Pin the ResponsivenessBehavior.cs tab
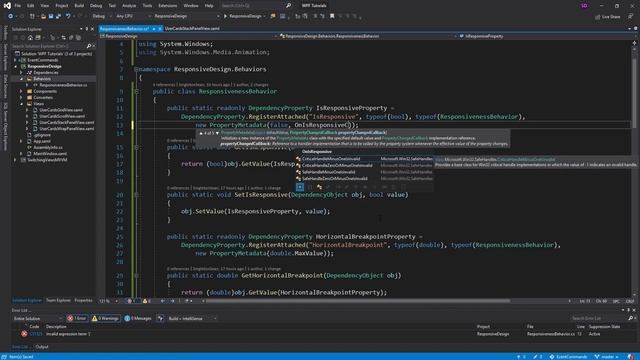The image size is (640, 360). (154, 29)
